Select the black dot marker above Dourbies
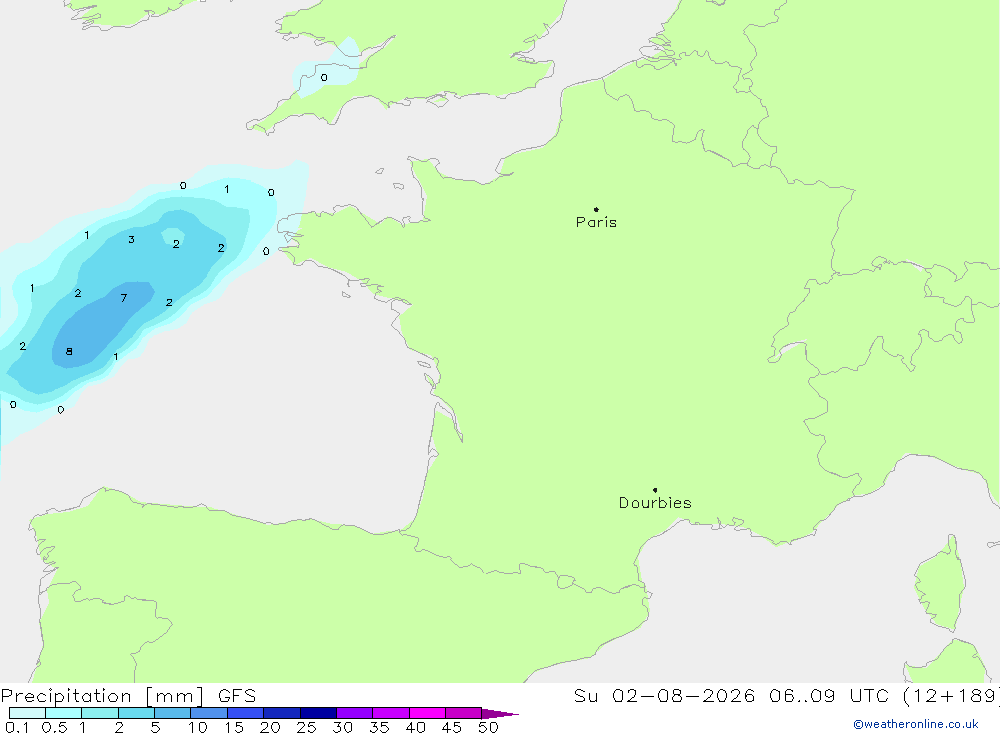The width and height of the screenshot is (1000, 733). [655, 490]
